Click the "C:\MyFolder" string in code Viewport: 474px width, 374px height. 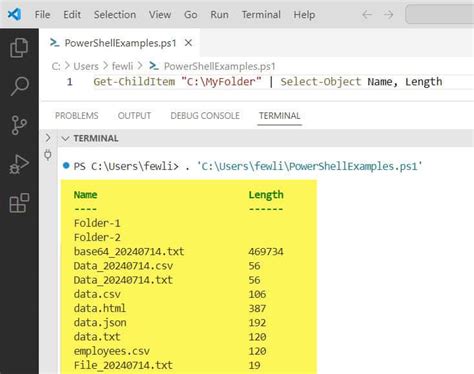pos(221,82)
